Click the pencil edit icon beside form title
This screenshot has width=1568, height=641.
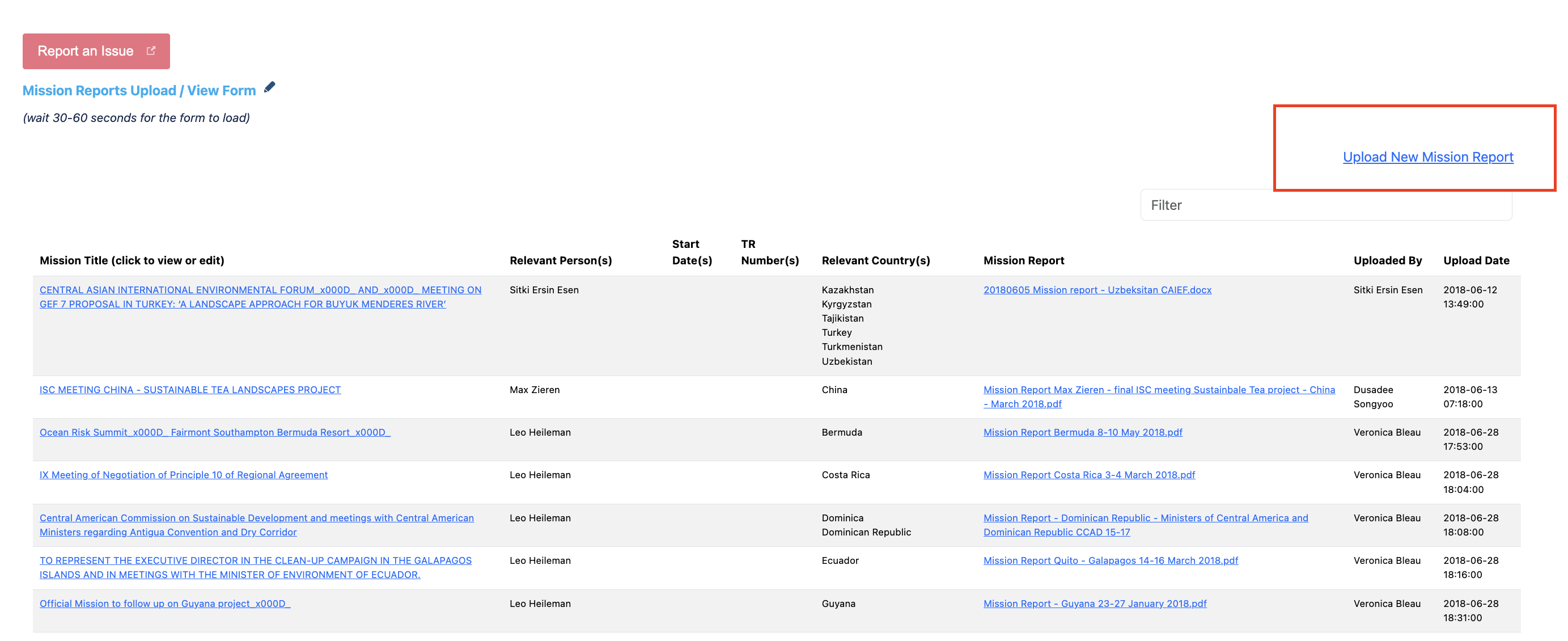tap(270, 88)
